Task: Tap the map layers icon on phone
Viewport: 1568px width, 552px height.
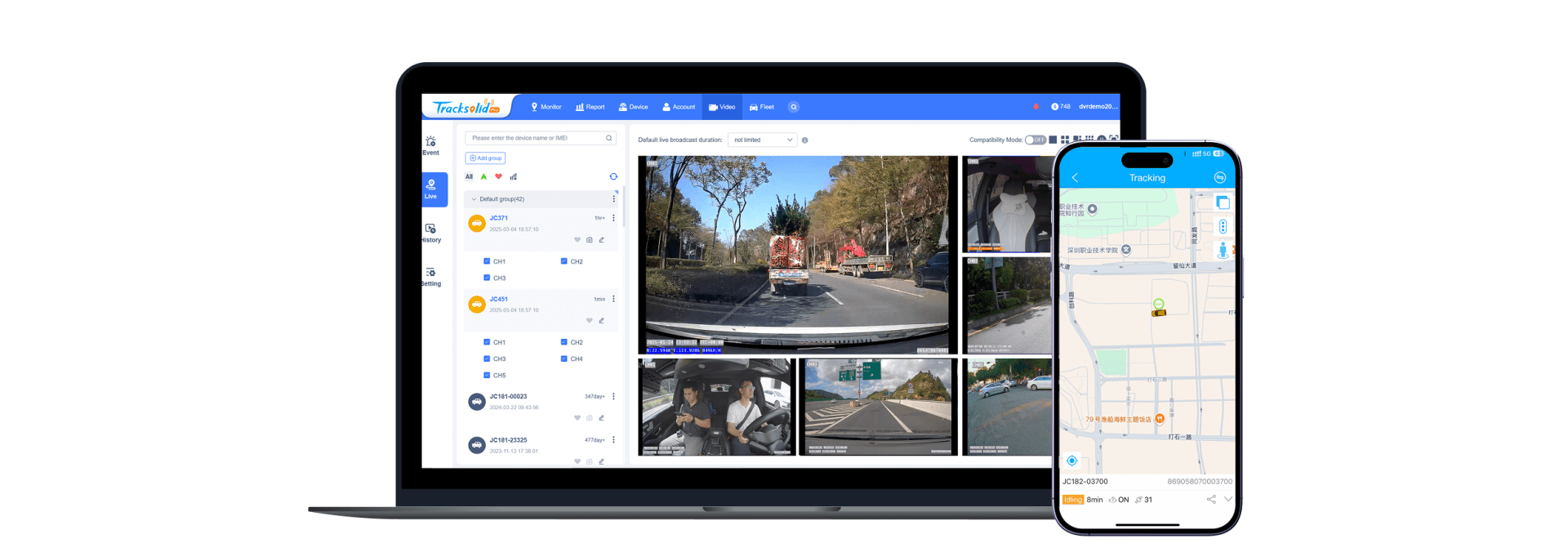Action: 1223,202
